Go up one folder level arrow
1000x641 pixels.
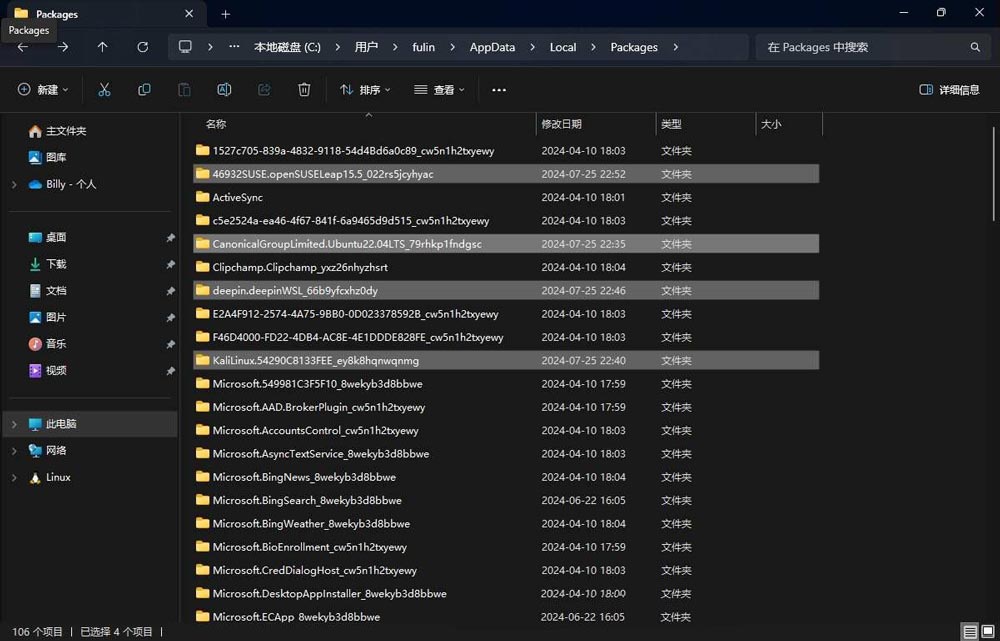coord(102,47)
